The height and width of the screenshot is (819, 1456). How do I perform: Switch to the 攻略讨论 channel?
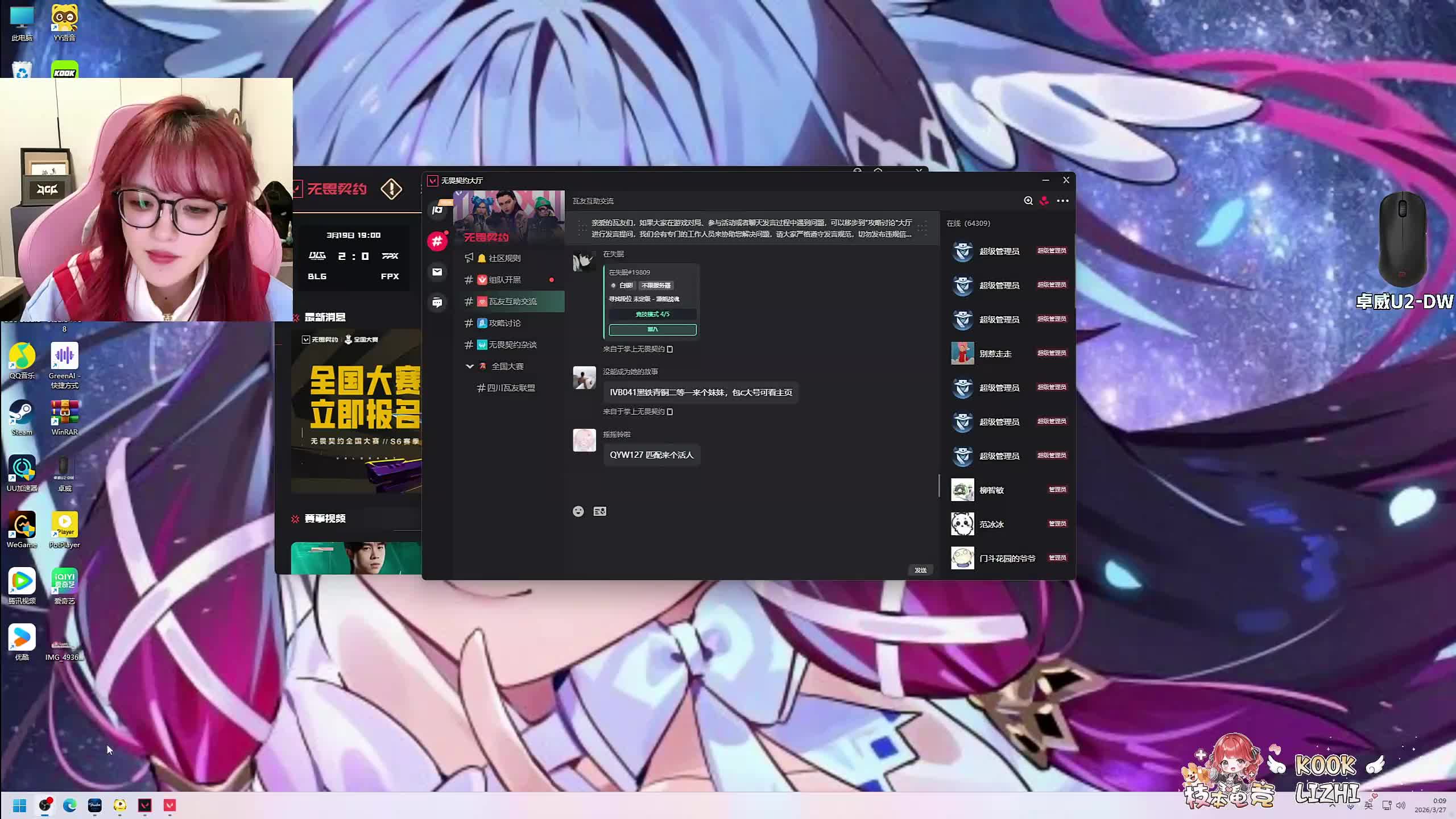504,323
